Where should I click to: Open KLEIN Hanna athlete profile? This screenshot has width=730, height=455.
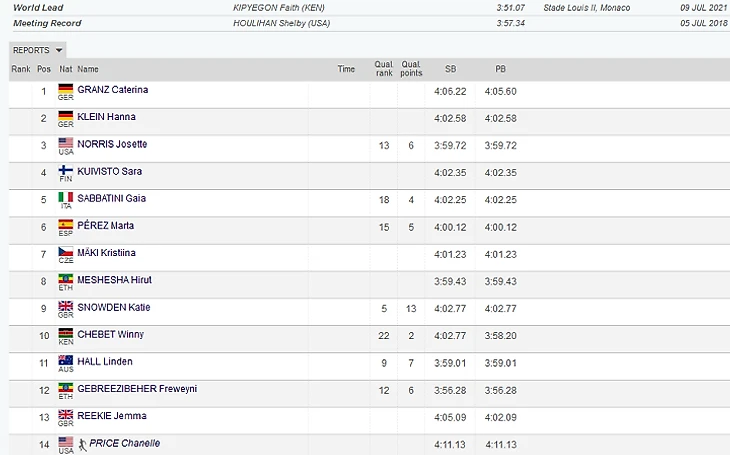(106, 117)
